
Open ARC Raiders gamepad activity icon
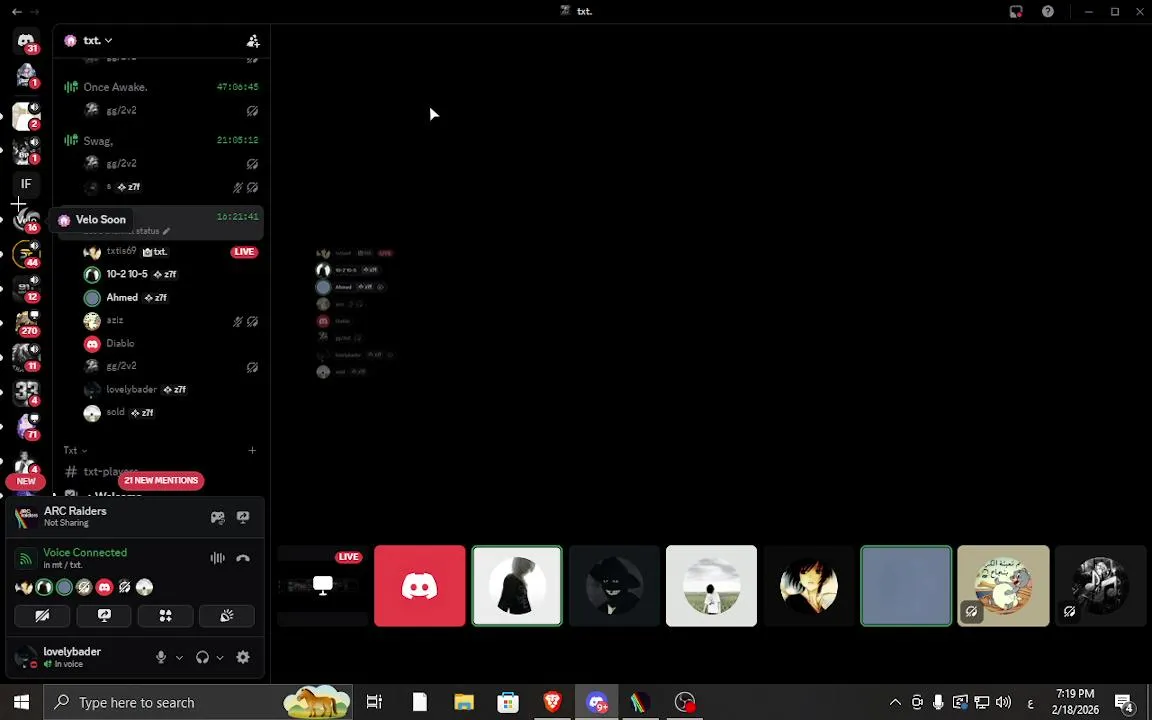click(x=217, y=517)
